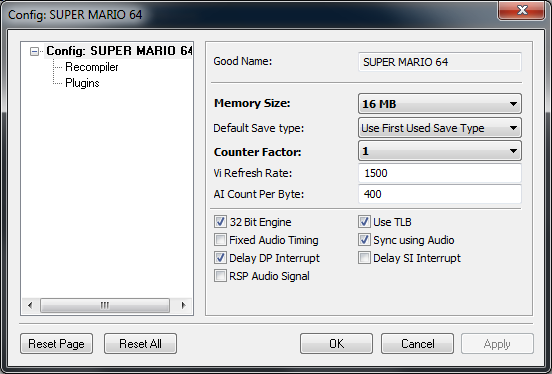Image resolution: width=552 pixels, height=374 pixels.
Task: Uncheck the Use TLB checkbox
Action: [x=364, y=222]
